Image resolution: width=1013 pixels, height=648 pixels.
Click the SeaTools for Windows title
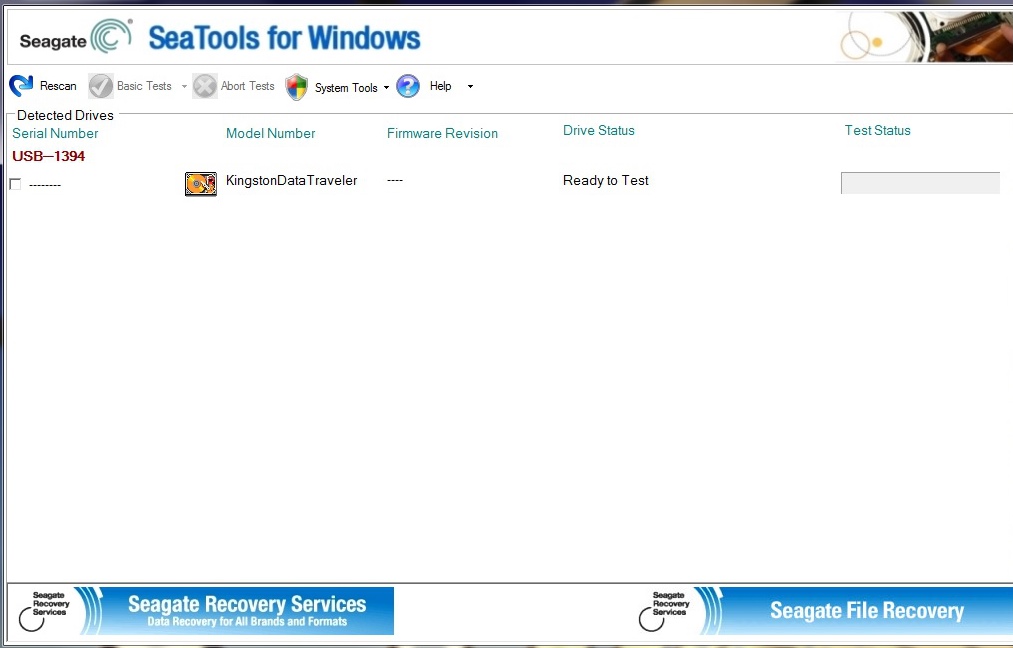(x=284, y=37)
